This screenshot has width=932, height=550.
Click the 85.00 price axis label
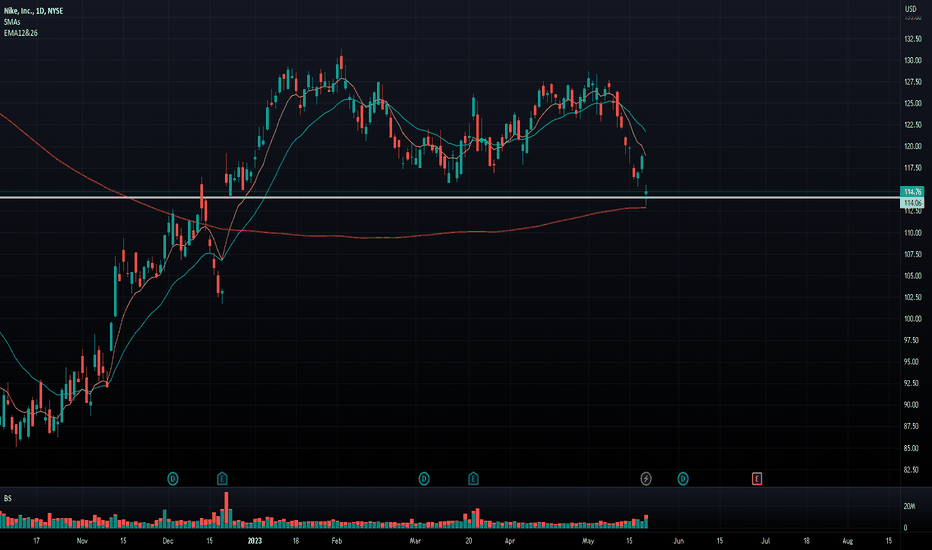912,448
